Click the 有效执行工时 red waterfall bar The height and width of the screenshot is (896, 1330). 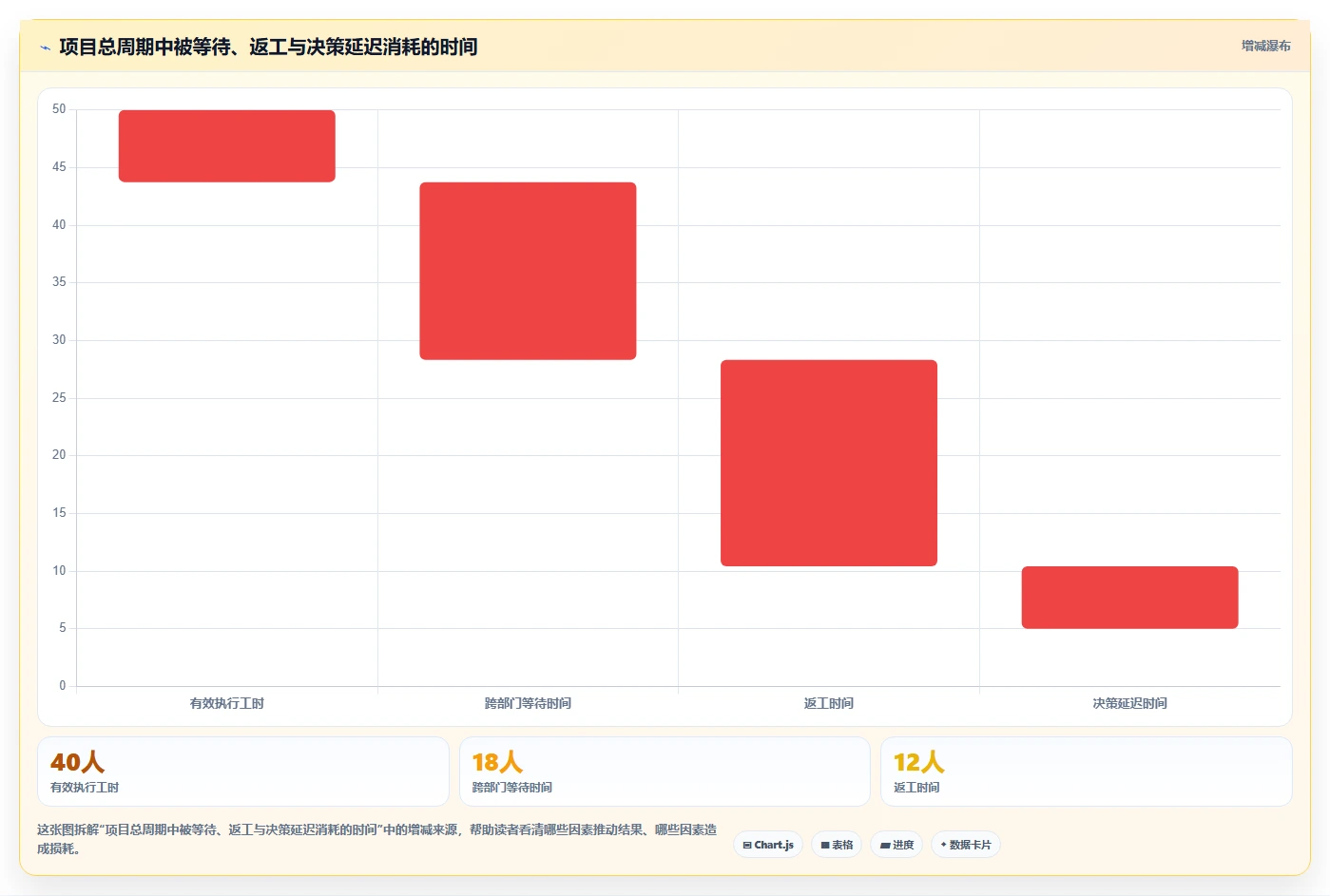point(227,146)
